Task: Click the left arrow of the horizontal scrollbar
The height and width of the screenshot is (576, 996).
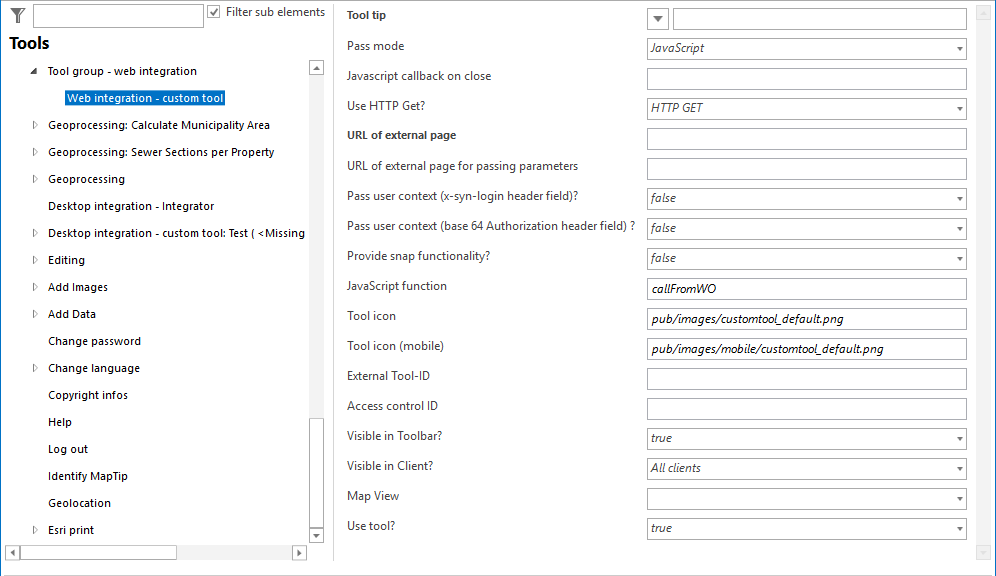Action: pos(12,552)
